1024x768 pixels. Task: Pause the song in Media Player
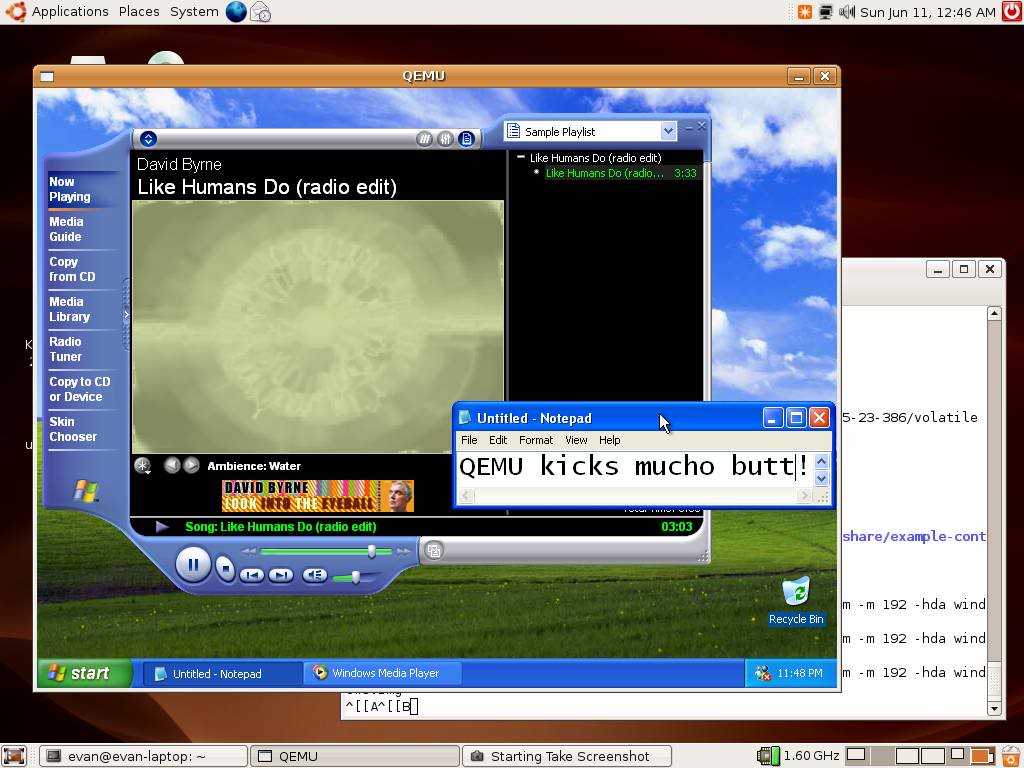pyautogui.click(x=192, y=565)
